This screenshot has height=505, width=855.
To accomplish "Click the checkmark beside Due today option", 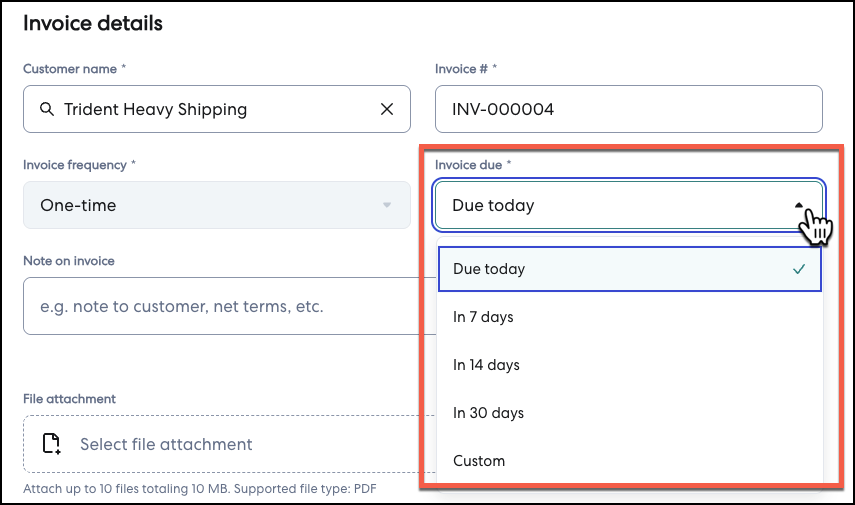I will (798, 269).
